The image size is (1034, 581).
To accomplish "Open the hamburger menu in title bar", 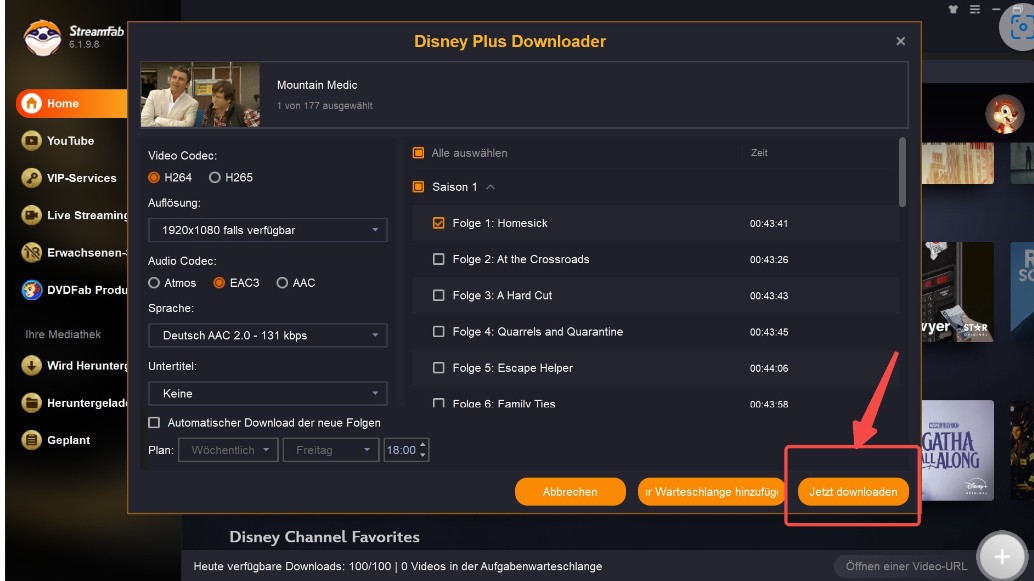I will coord(975,9).
